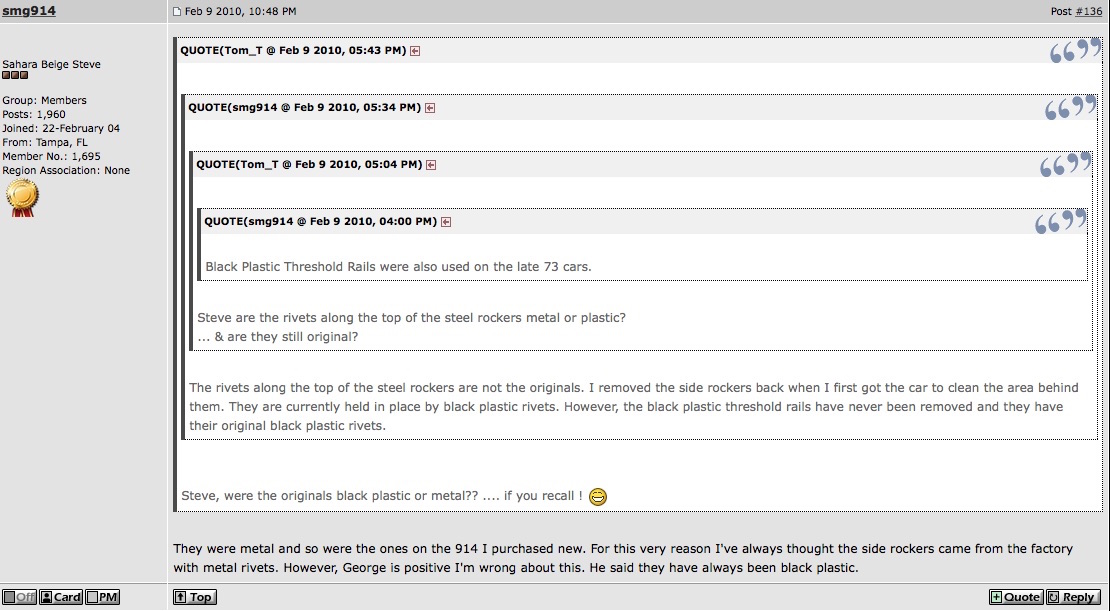Open the smg914 username profile link
The width and height of the screenshot is (1110, 611).
click(29, 11)
